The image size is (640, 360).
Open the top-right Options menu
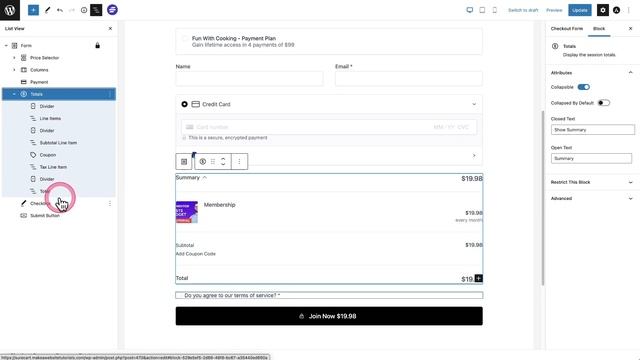tap(629, 10)
